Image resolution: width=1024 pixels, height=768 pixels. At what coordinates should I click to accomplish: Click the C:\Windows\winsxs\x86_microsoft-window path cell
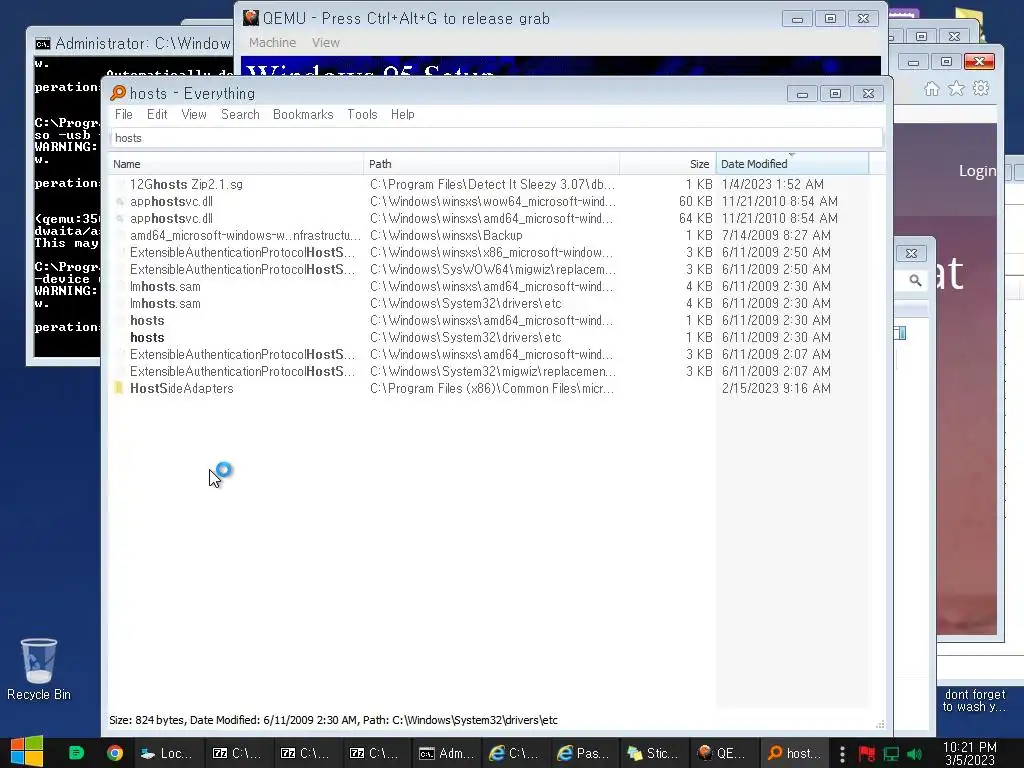(491, 253)
